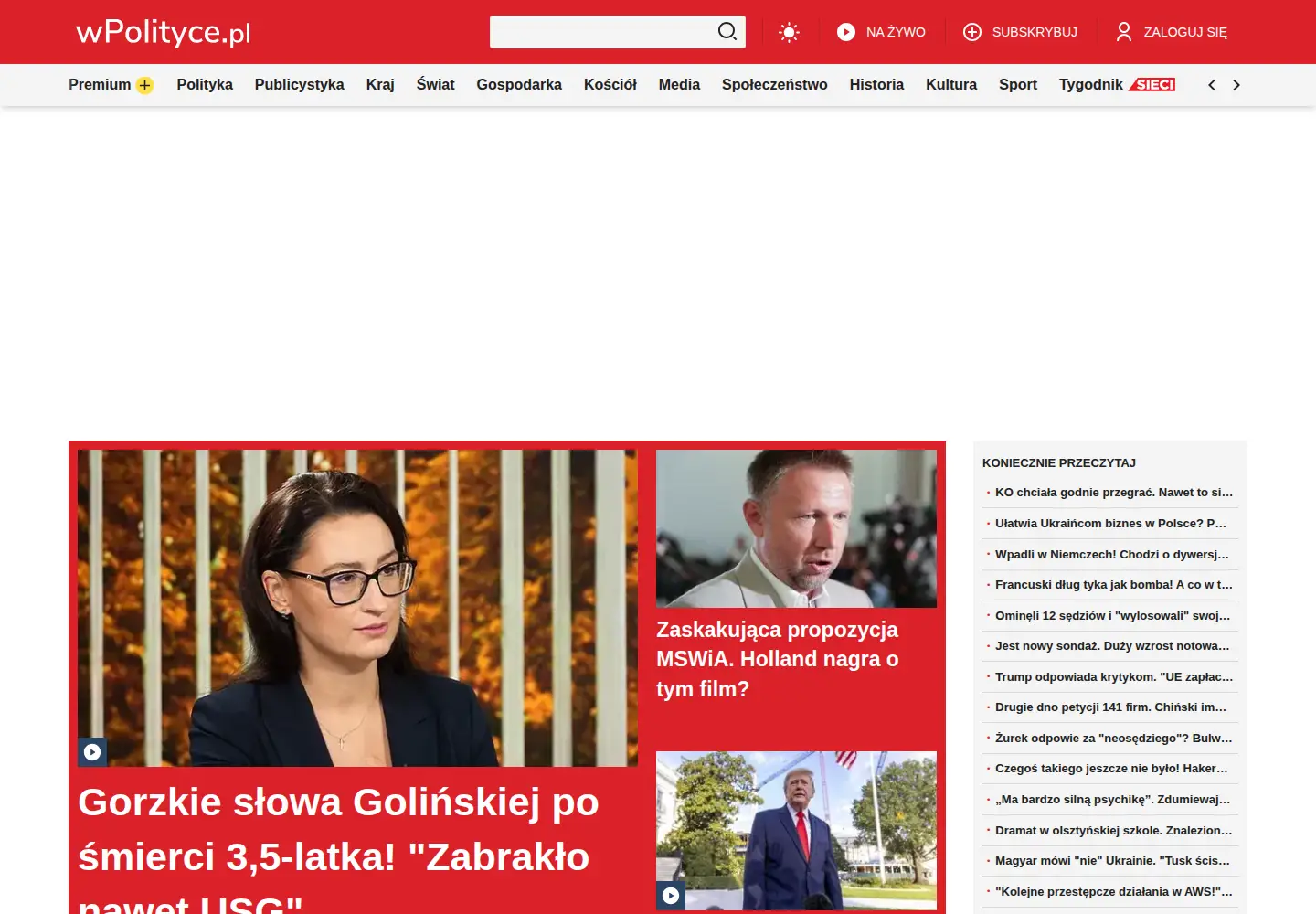1316x914 pixels.
Task: Open the Trump photo thumbnail
Action: (796, 831)
